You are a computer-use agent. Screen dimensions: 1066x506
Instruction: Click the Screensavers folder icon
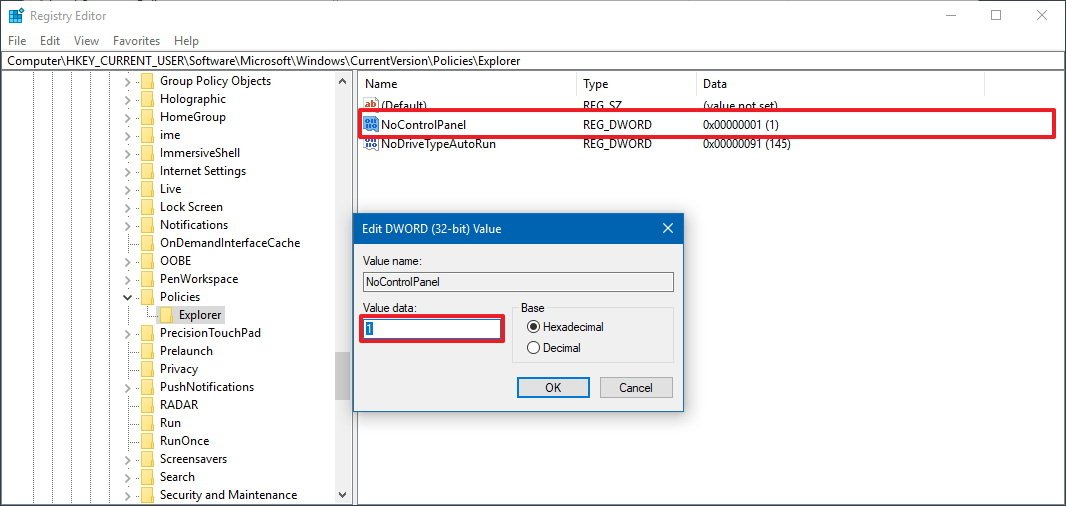[x=148, y=459]
